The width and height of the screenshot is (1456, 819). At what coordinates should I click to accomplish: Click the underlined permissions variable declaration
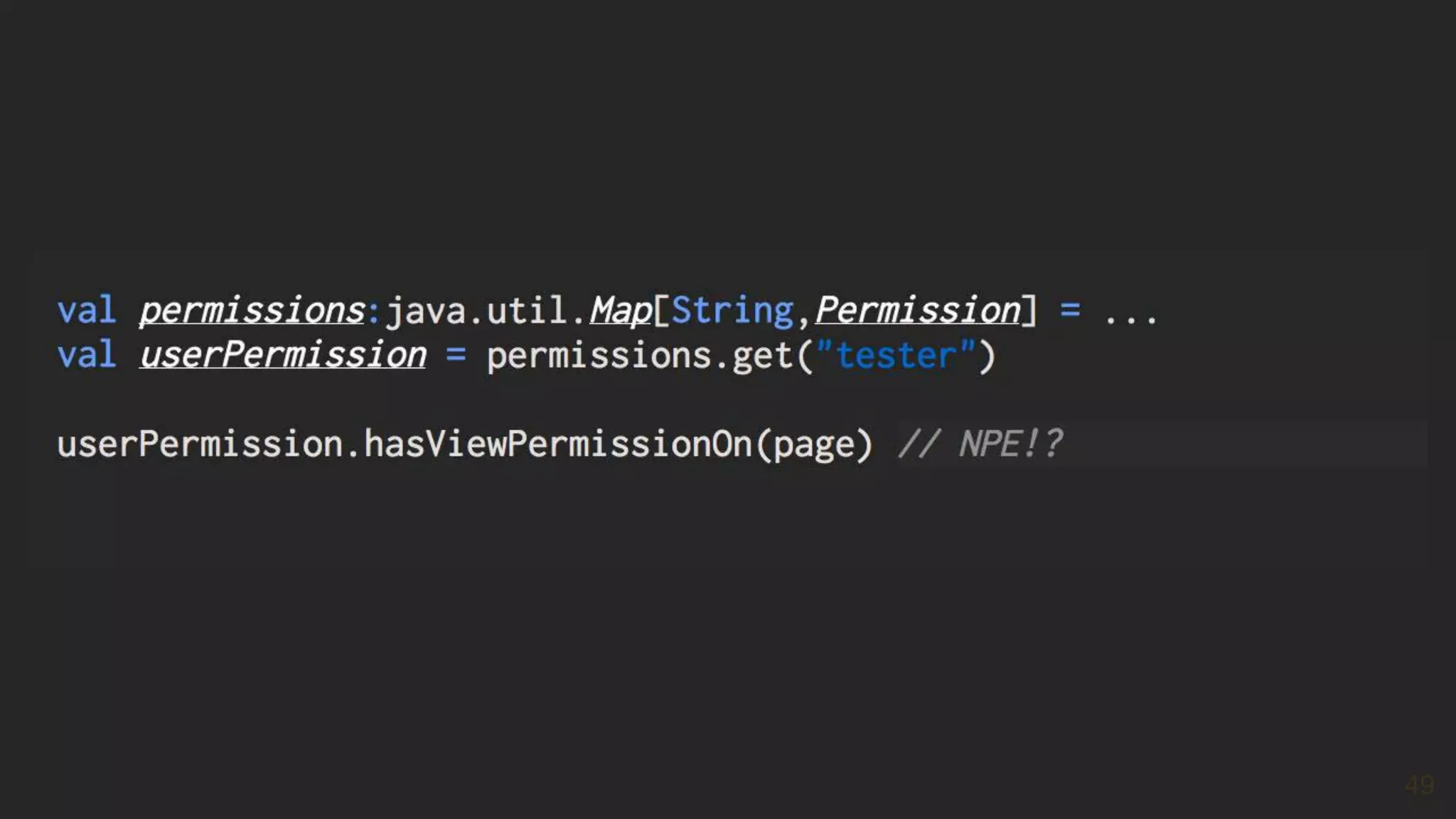pos(252,311)
